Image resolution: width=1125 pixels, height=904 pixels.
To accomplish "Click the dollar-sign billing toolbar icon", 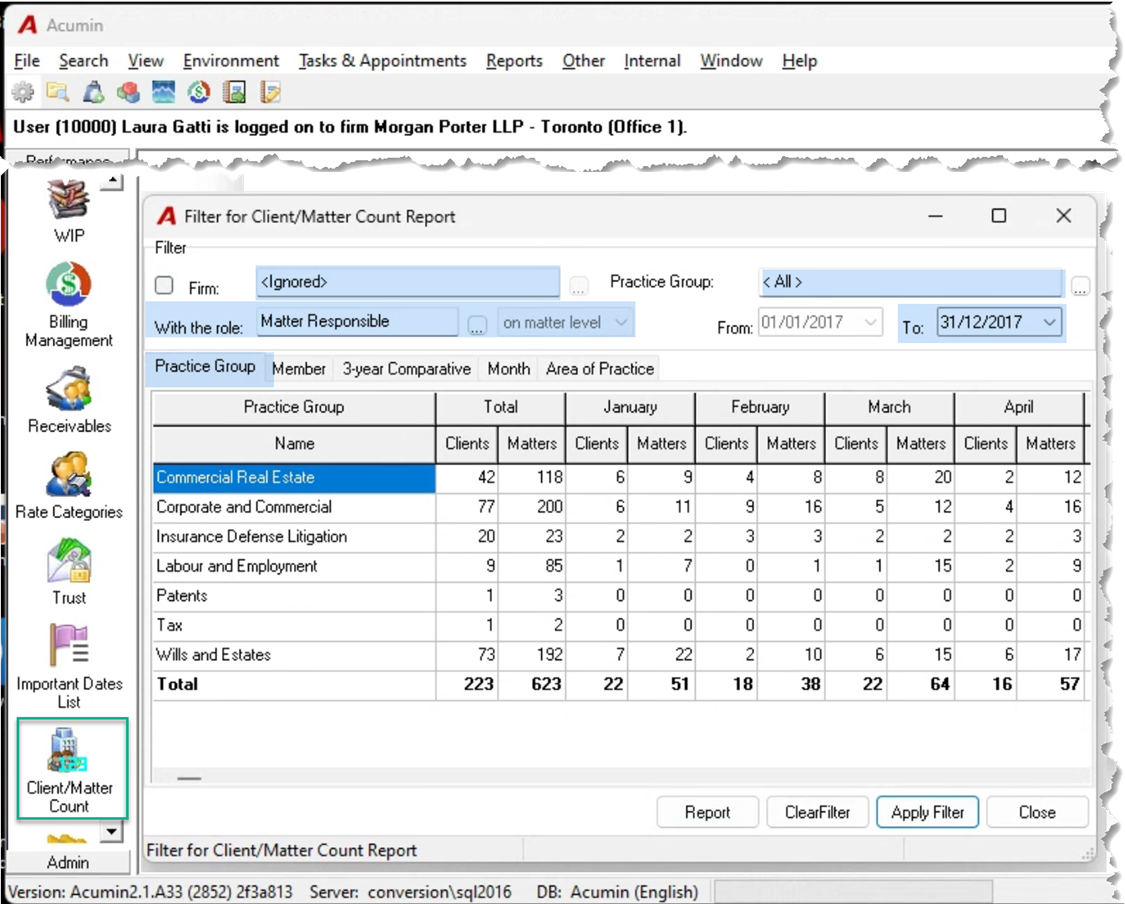I will point(199,92).
